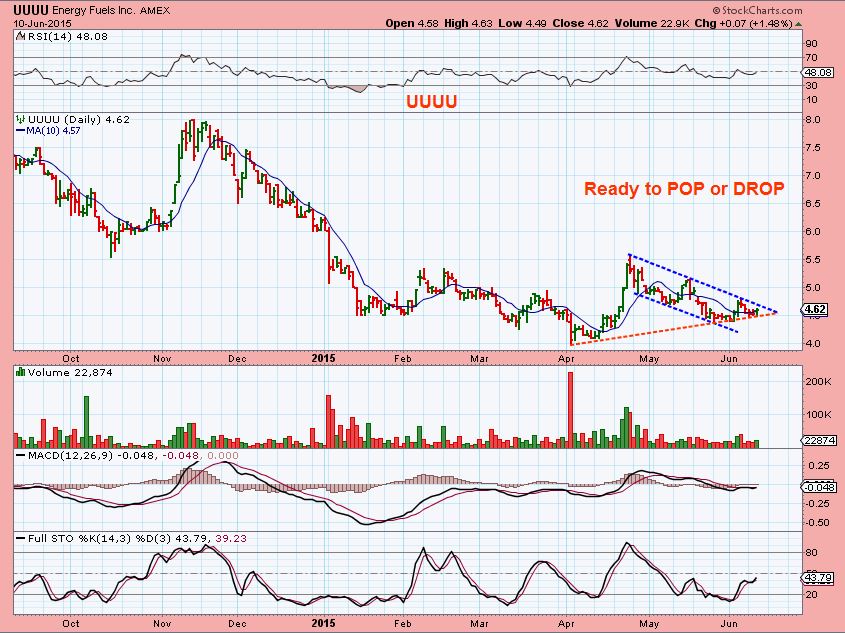Image resolution: width=845 pixels, height=633 pixels.
Task: Click the Jun label under the stochastic panel
Action: pyautogui.click(x=729, y=623)
